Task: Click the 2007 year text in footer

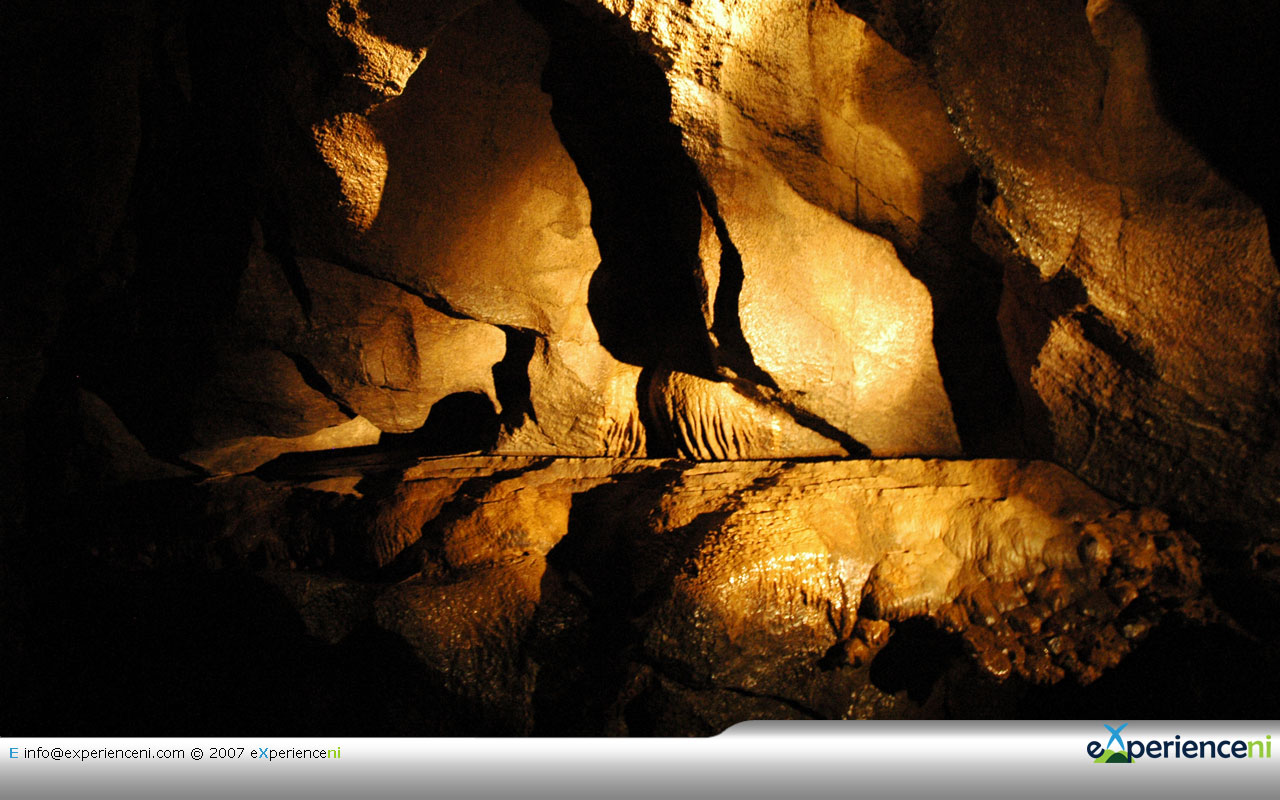Action: 227,753
